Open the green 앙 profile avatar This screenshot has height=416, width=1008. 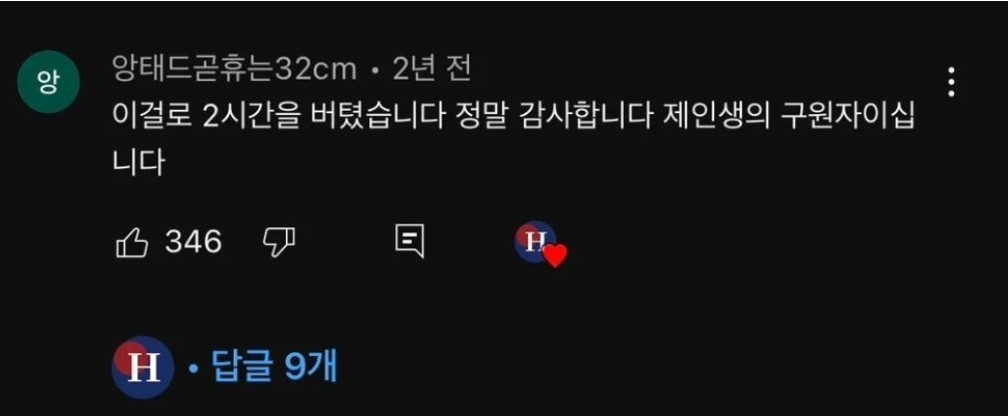point(48,82)
